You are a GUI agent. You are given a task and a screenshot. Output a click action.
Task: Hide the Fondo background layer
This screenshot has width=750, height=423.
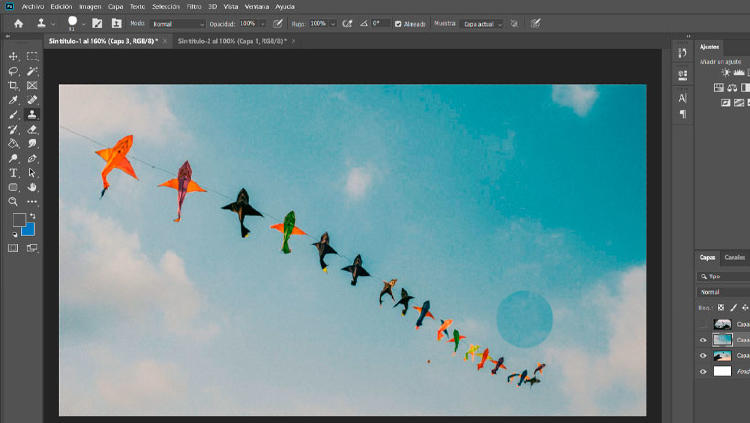[703, 371]
